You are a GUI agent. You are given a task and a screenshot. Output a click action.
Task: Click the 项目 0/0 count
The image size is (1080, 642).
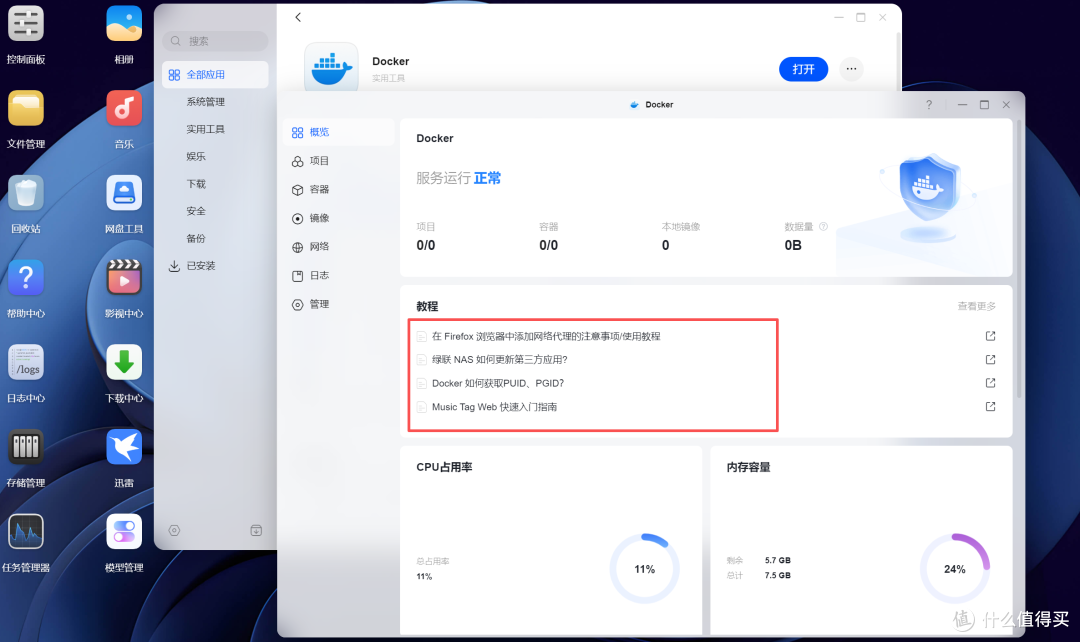click(x=426, y=245)
